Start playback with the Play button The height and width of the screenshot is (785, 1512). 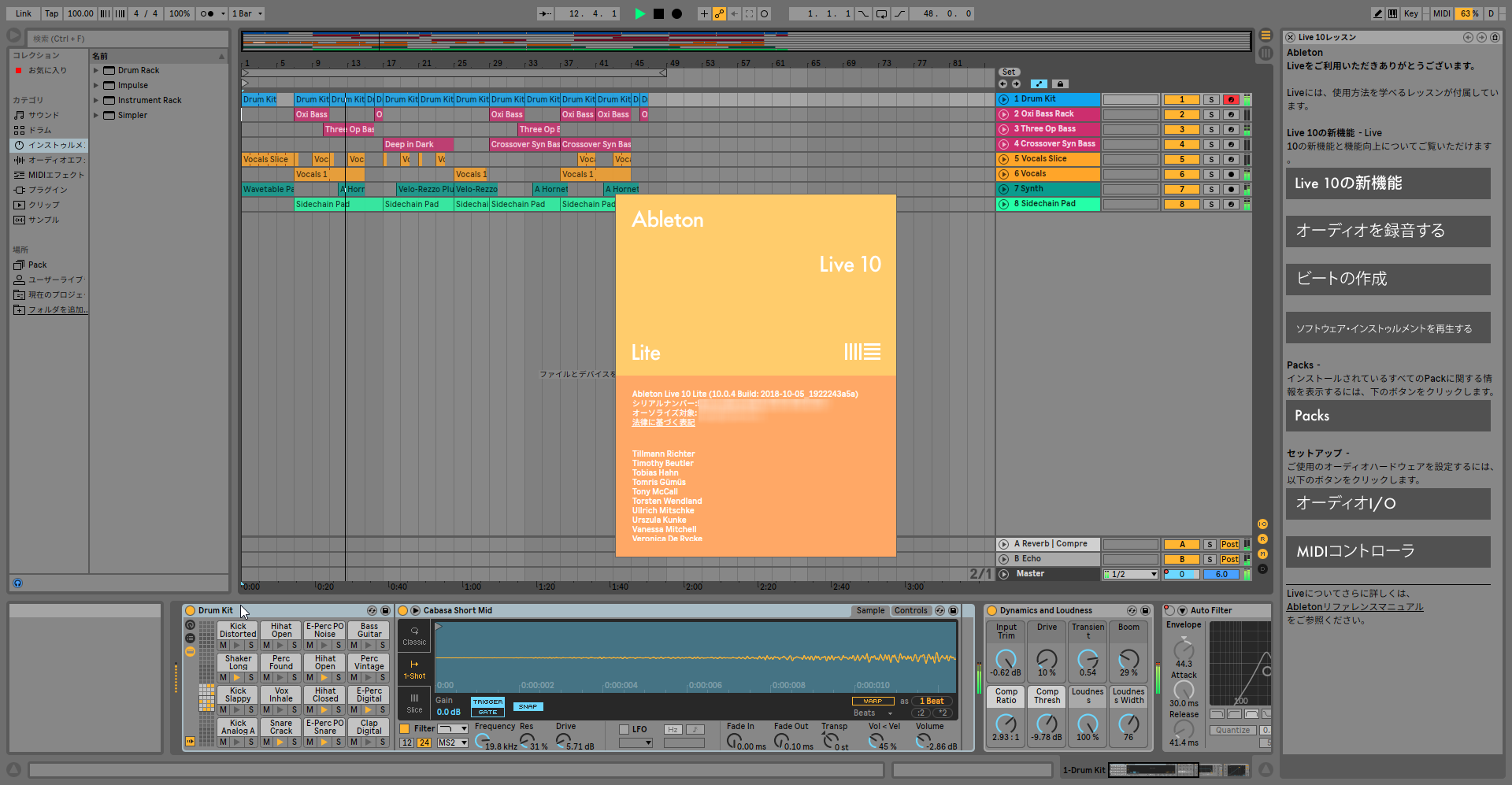click(640, 13)
